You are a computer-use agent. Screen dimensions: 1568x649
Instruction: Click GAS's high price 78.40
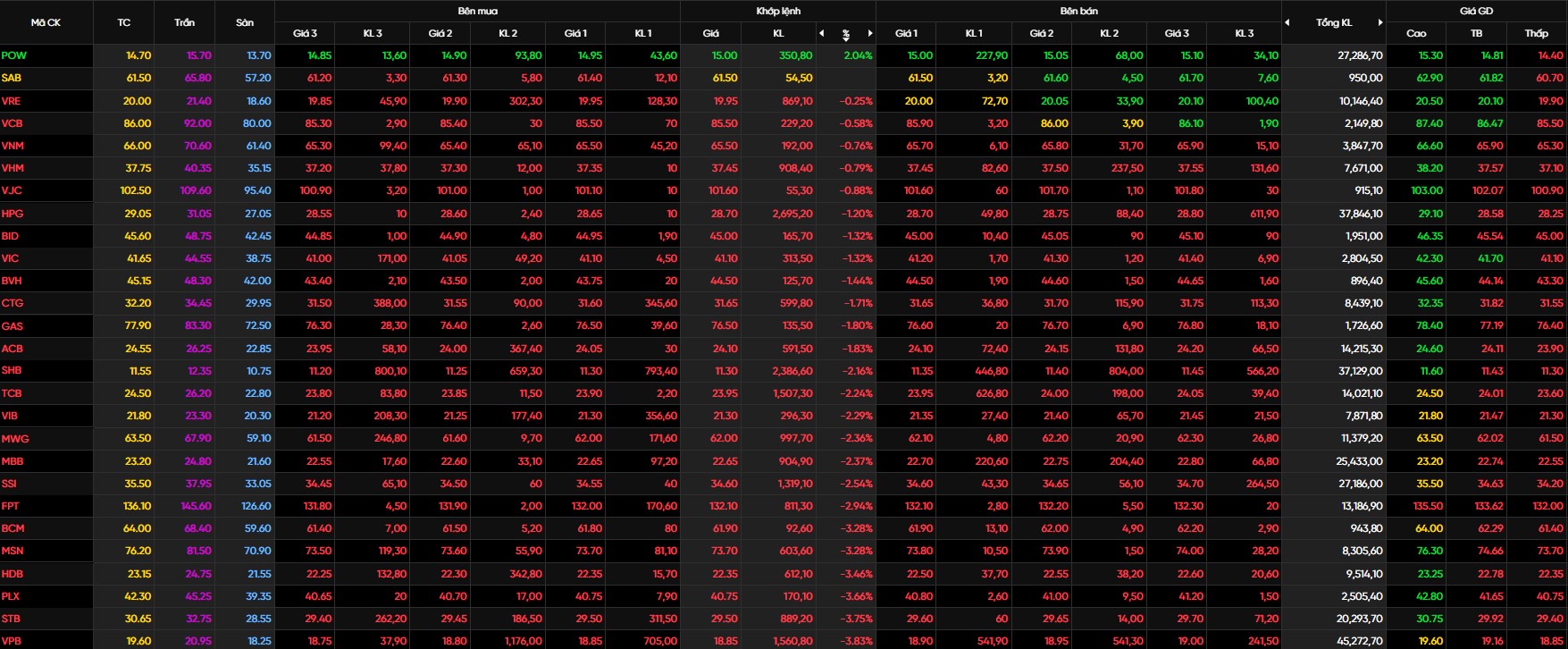click(1430, 326)
